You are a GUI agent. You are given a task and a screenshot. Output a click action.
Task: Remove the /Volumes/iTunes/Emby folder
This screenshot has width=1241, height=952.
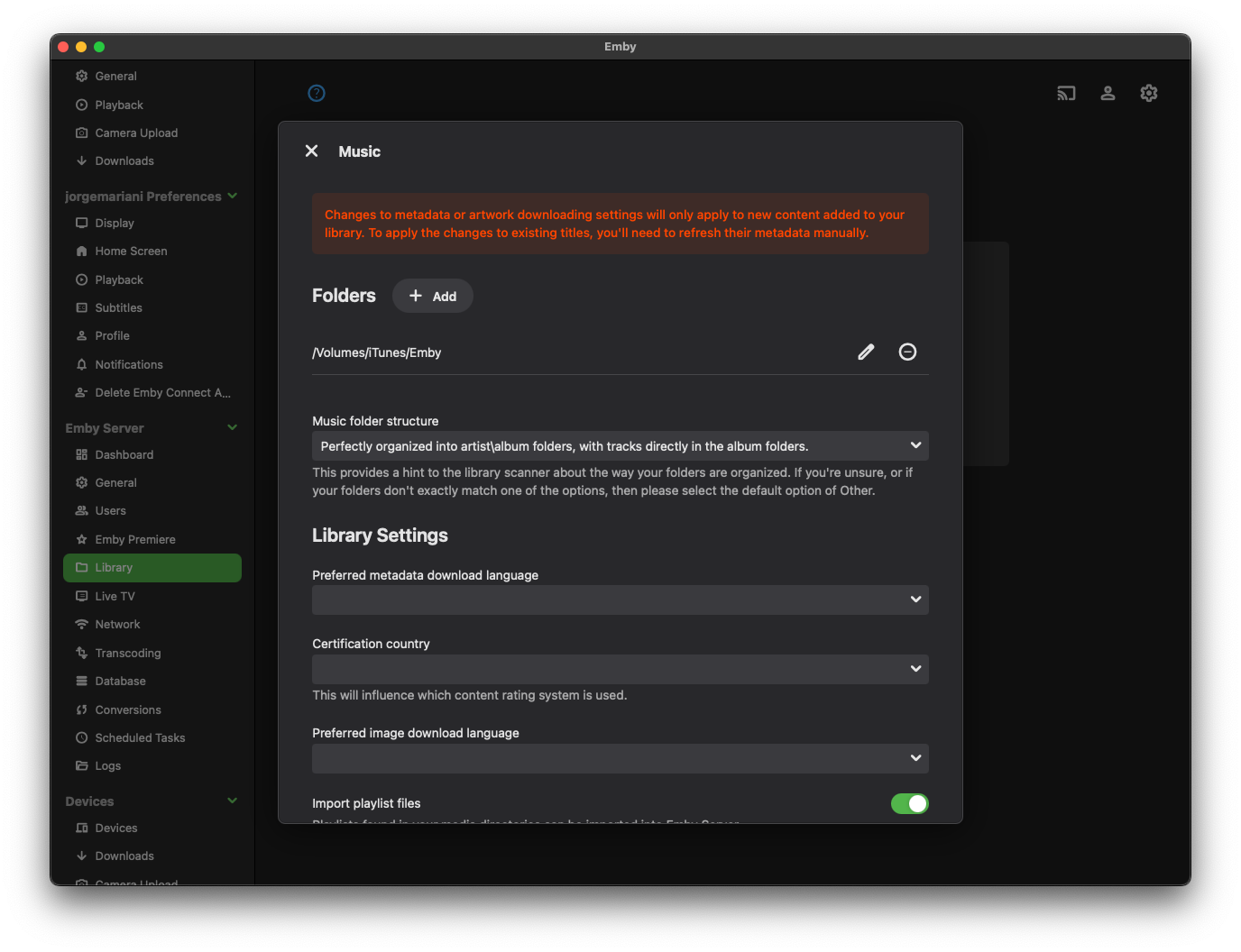pos(907,352)
